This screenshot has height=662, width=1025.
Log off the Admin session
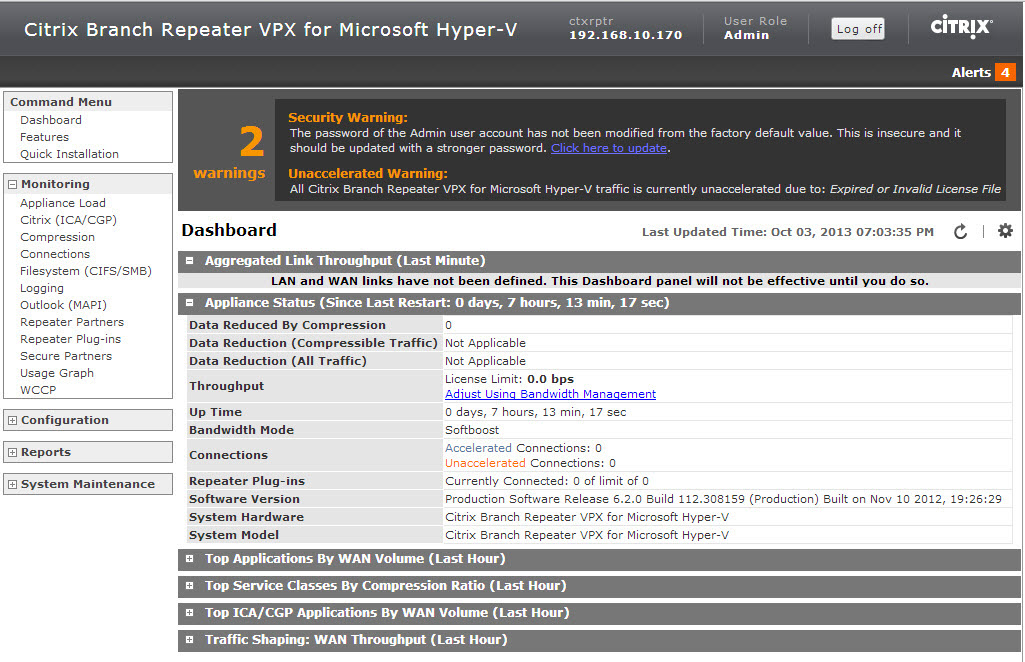coord(858,29)
